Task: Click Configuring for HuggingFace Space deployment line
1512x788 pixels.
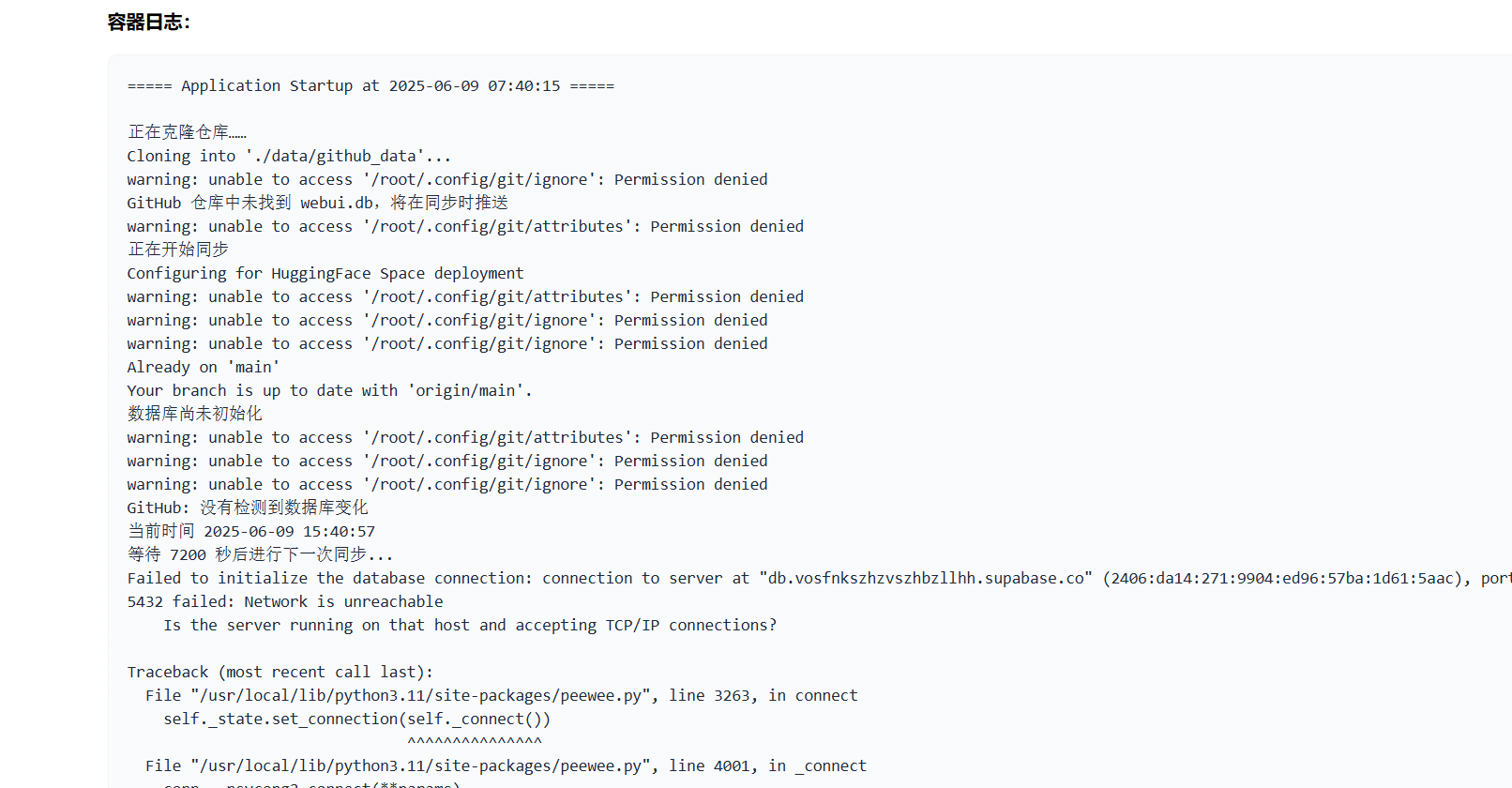Action: (x=325, y=273)
